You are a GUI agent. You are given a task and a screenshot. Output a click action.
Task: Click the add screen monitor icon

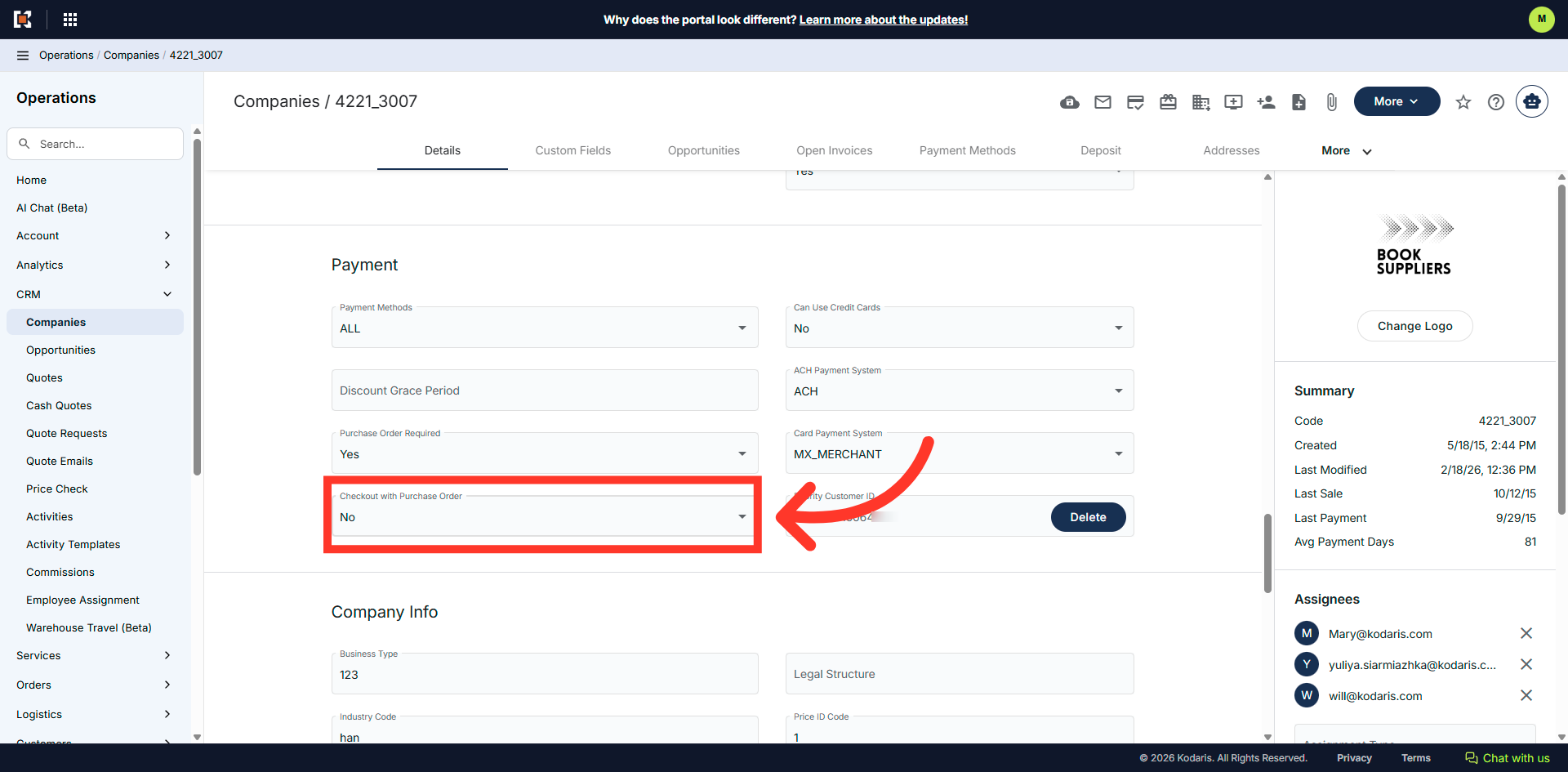click(1233, 102)
